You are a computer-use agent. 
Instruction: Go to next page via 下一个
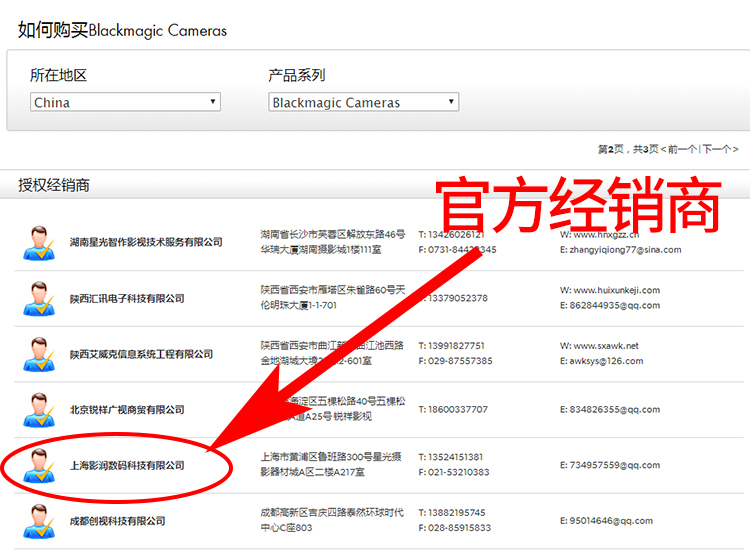coord(717,149)
